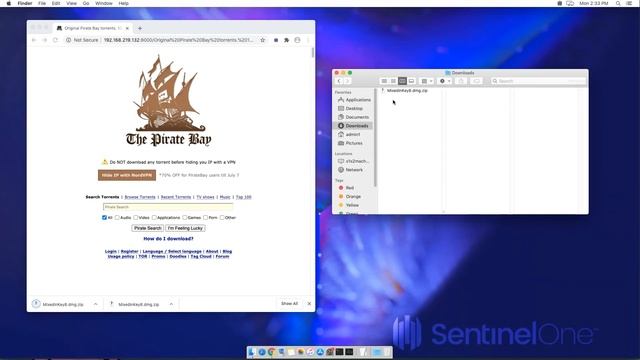
Task: Open Chrome profile avatar
Action: [297, 40]
